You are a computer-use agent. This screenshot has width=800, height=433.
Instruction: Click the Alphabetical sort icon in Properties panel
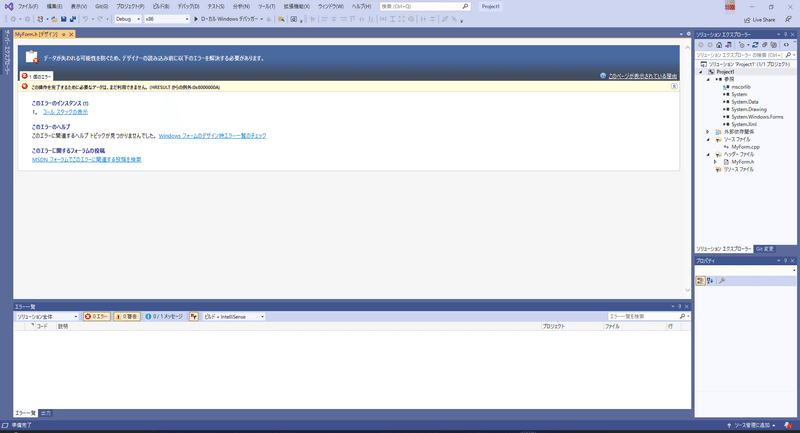pos(710,281)
